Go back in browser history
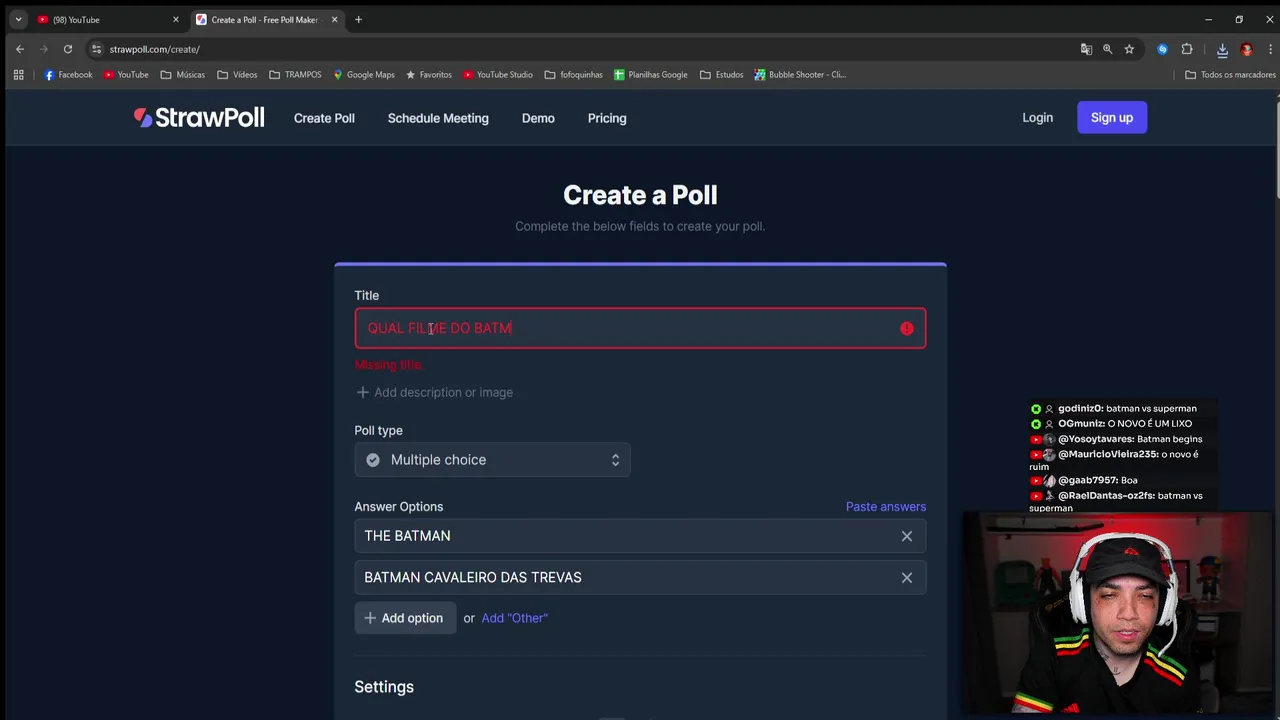This screenshot has height=720, width=1280. pos(20,49)
